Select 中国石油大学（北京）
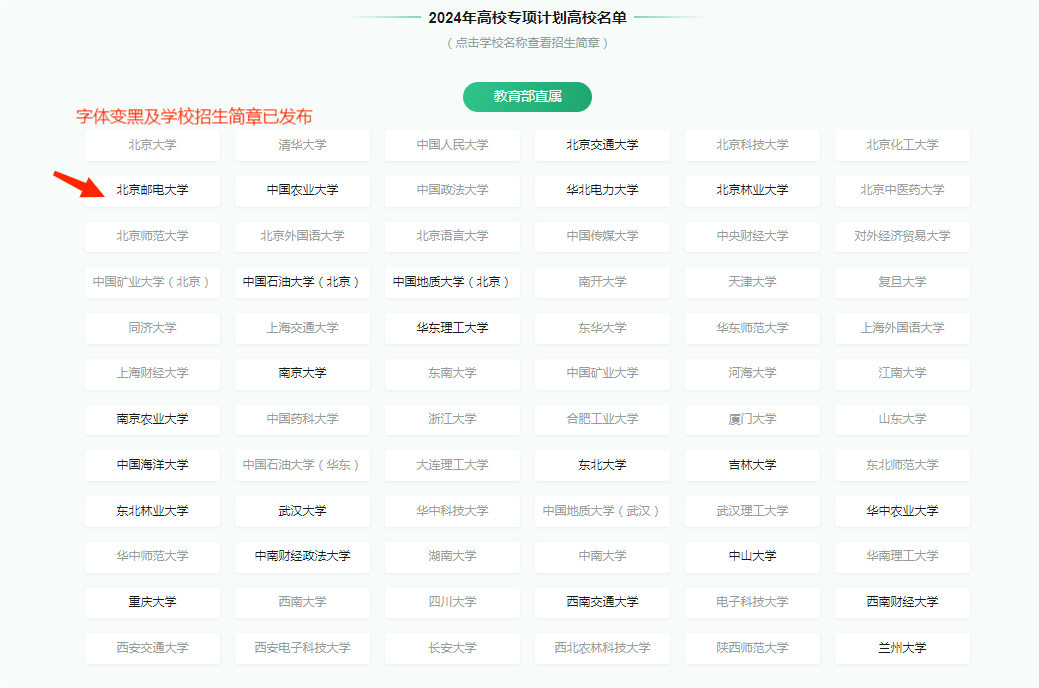 pyautogui.click(x=302, y=282)
